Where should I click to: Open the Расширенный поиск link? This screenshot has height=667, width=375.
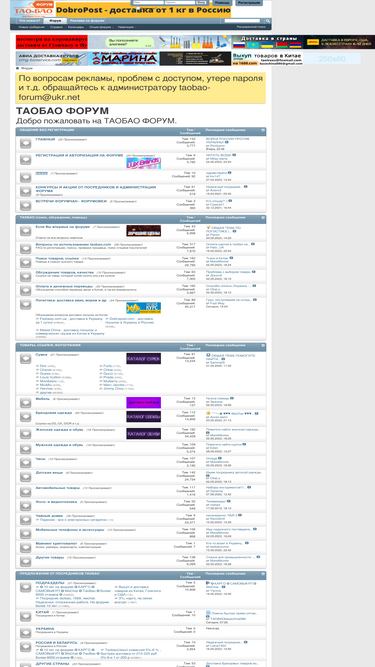click(x=251, y=27)
